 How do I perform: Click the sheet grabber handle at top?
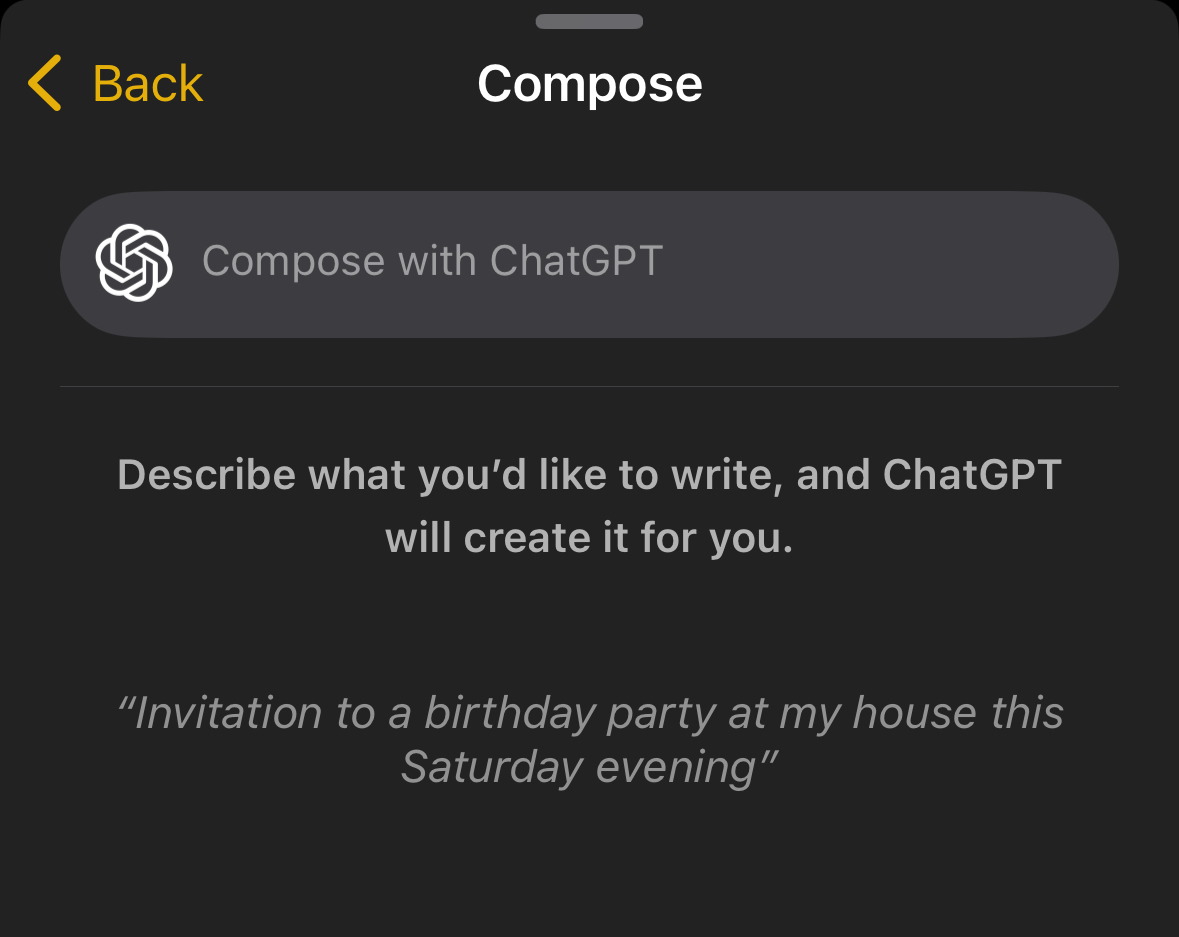point(589,21)
